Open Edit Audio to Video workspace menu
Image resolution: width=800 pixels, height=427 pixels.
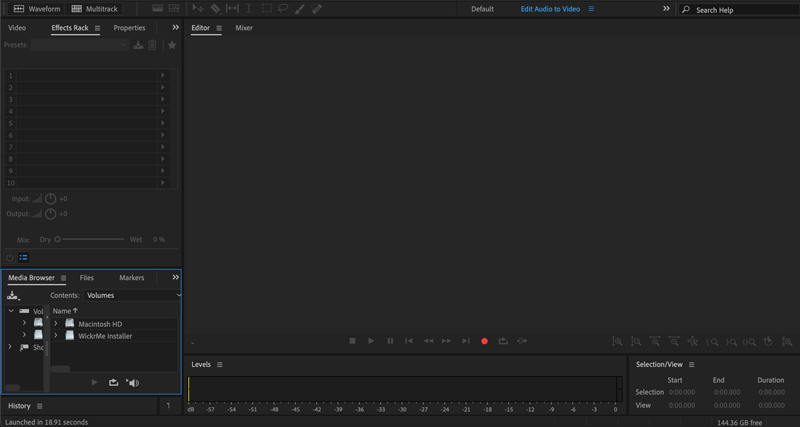coord(591,9)
